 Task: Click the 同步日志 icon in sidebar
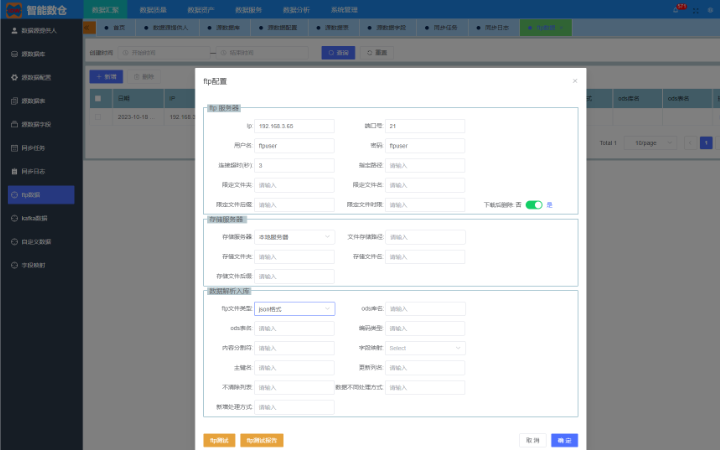coord(14,171)
